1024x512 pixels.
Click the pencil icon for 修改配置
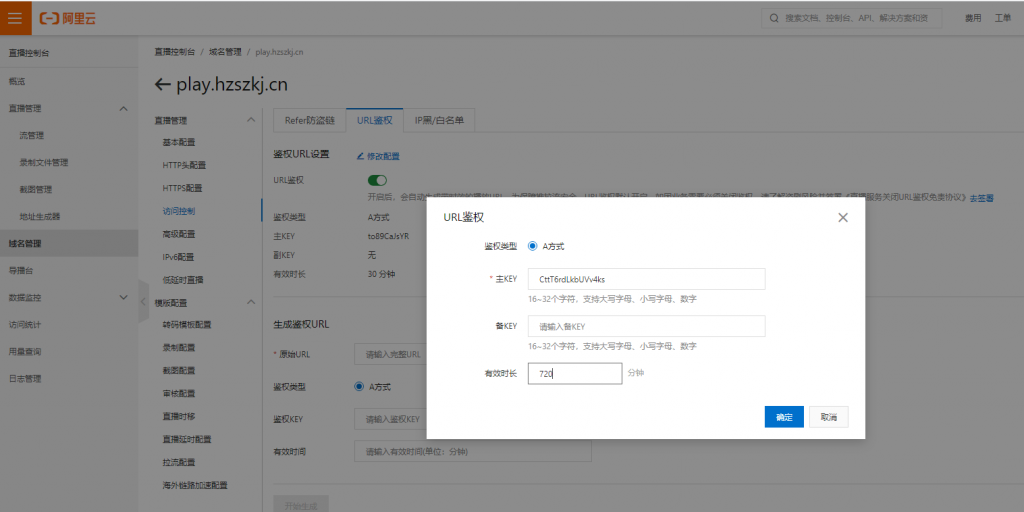click(360, 156)
